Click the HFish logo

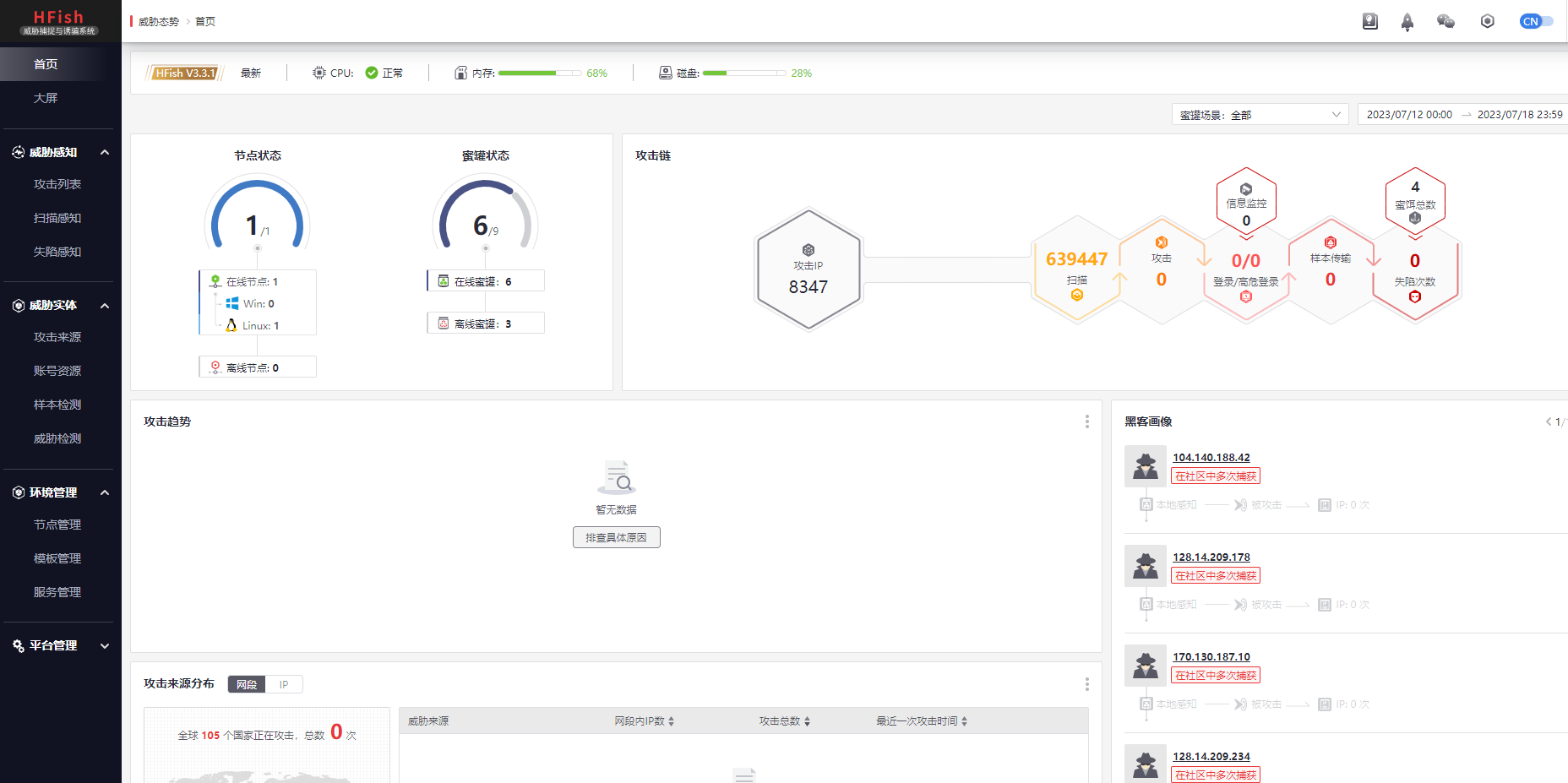[59, 22]
